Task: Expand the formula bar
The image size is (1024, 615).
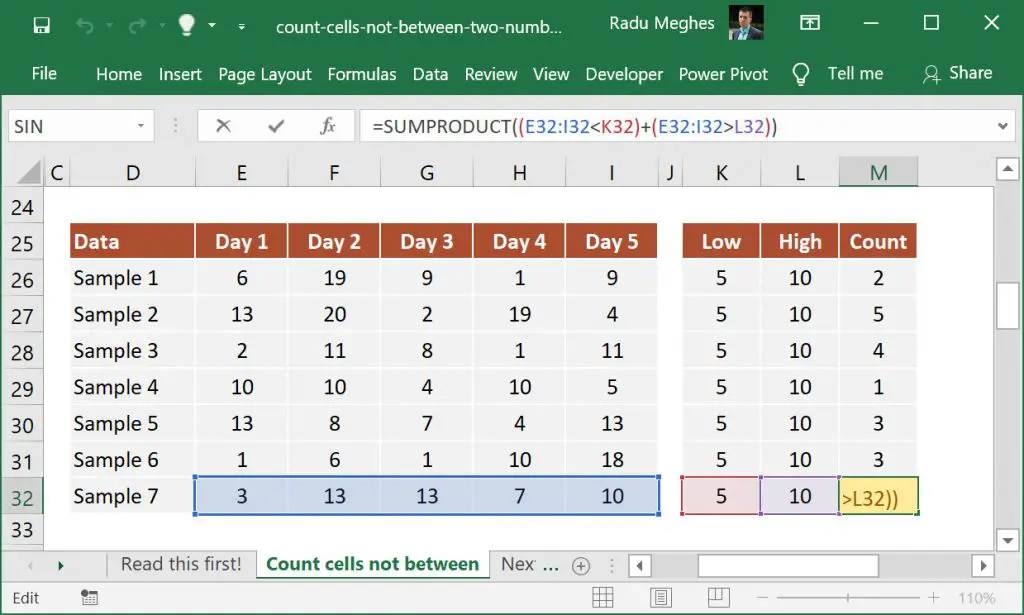Action: point(1003,126)
